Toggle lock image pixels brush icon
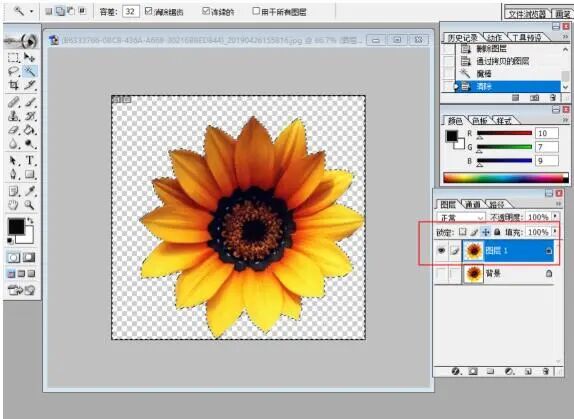 pos(474,232)
